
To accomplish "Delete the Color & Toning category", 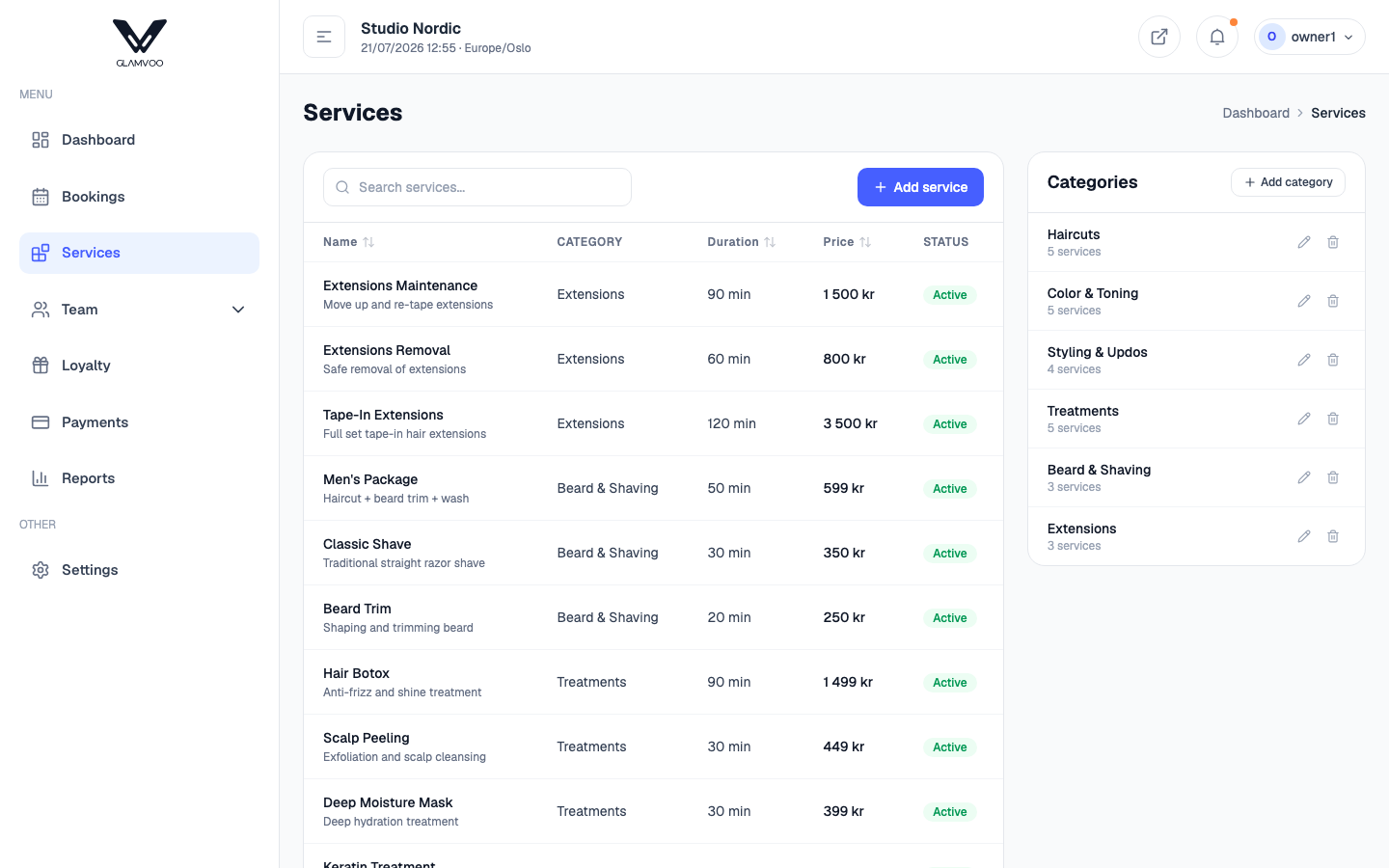I will pyautogui.click(x=1333, y=301).
